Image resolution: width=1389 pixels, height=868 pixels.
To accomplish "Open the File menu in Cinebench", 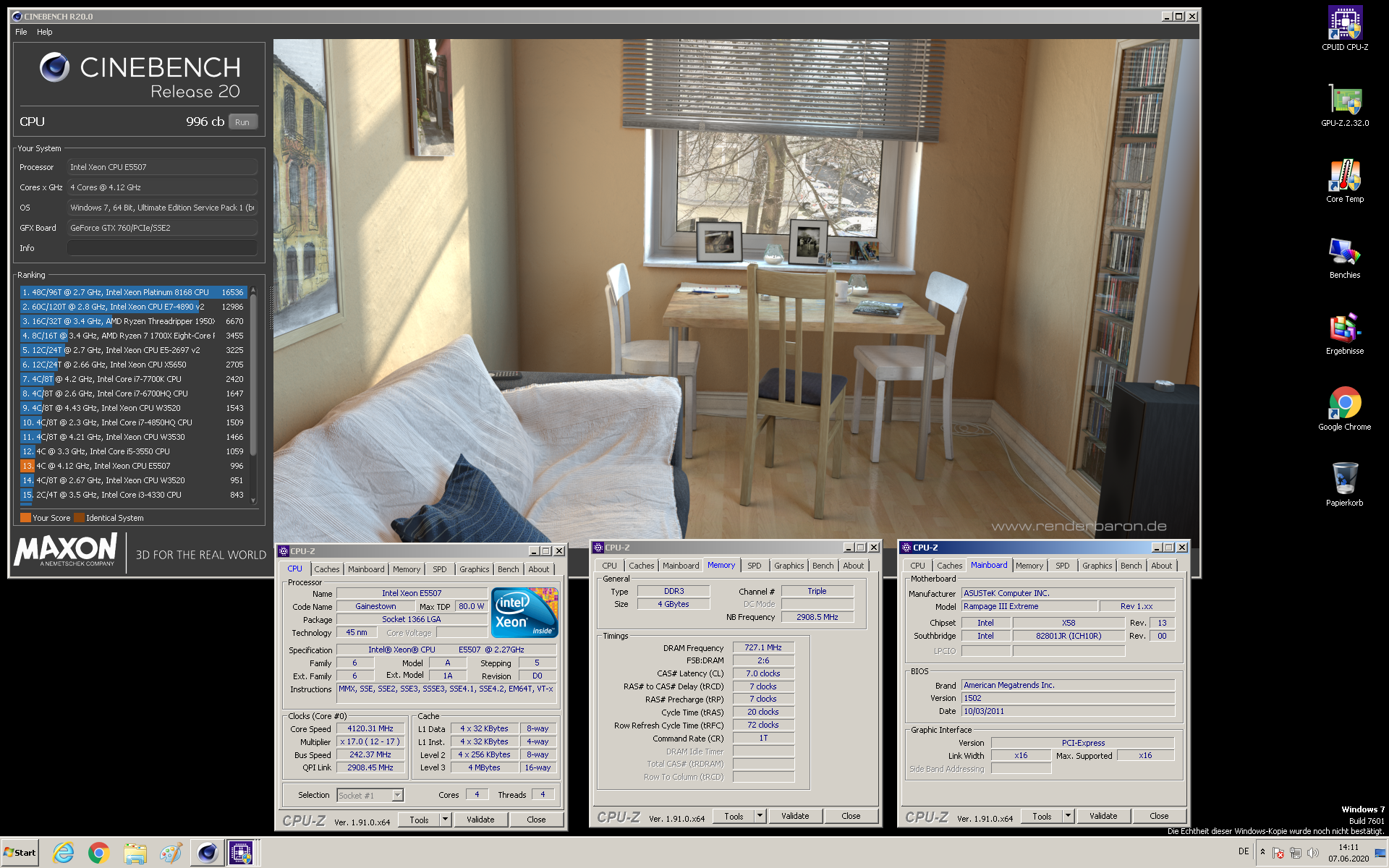I will (21, 32).
